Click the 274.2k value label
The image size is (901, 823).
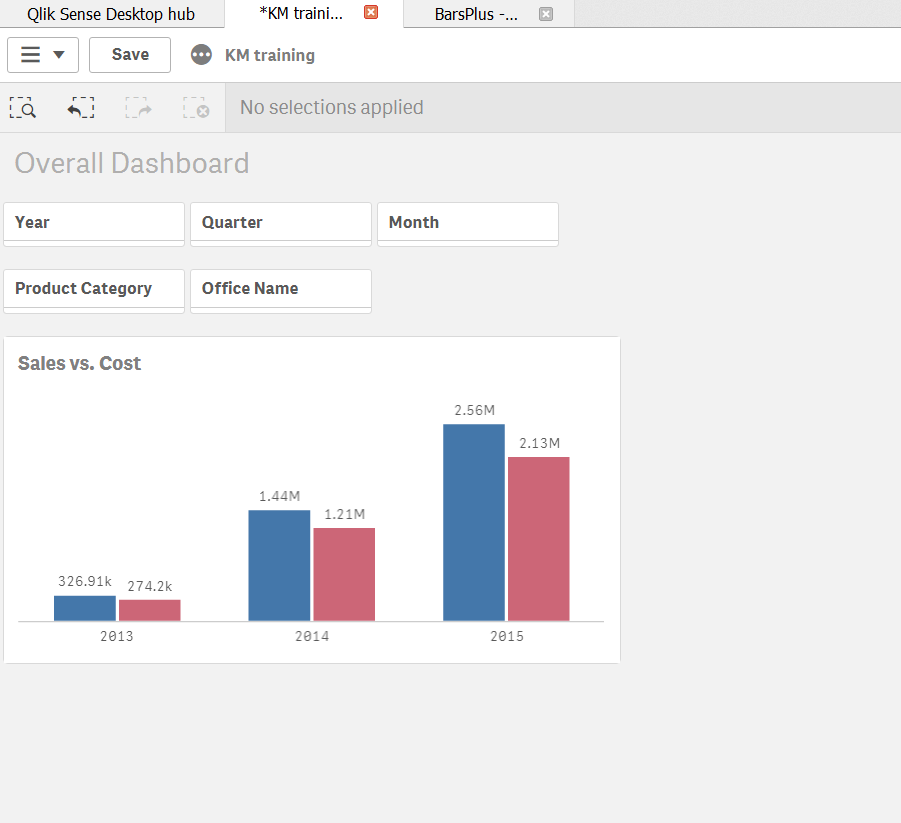(x=150, y=586)
